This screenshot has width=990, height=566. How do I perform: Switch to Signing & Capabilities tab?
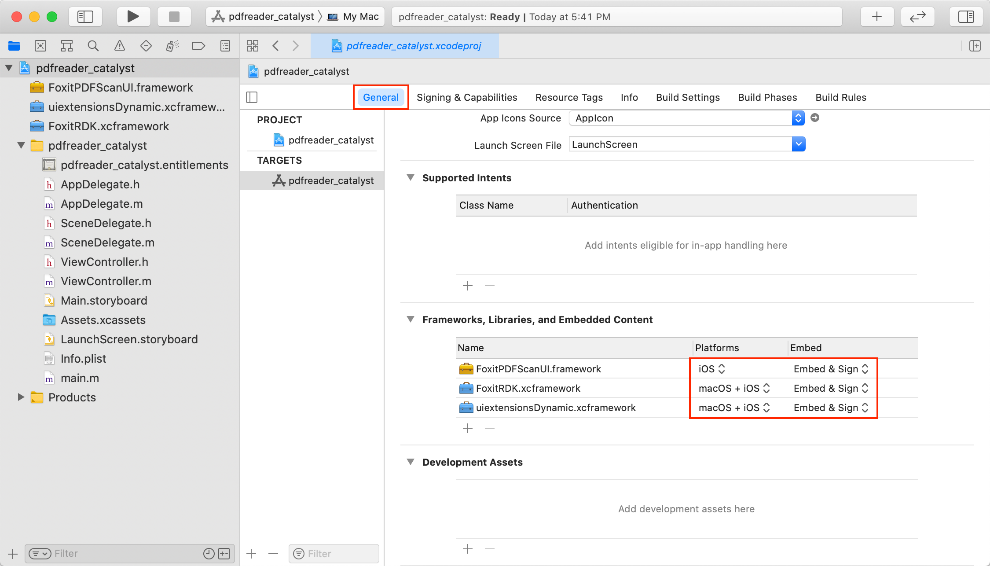point(467,97)
